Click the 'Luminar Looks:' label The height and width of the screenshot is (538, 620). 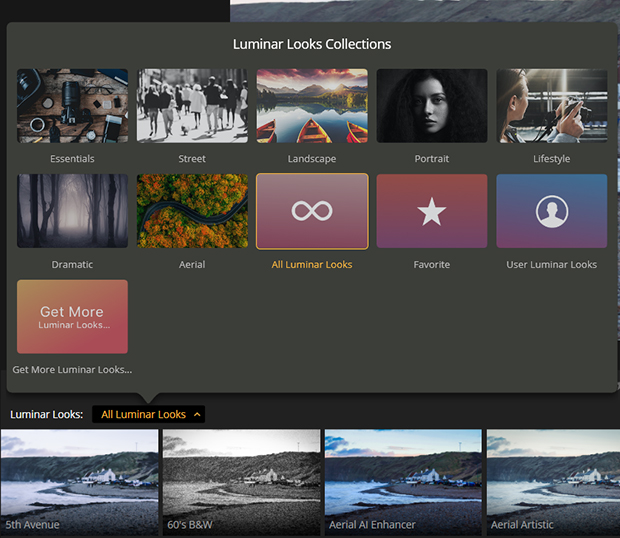(x=47, y=414)
